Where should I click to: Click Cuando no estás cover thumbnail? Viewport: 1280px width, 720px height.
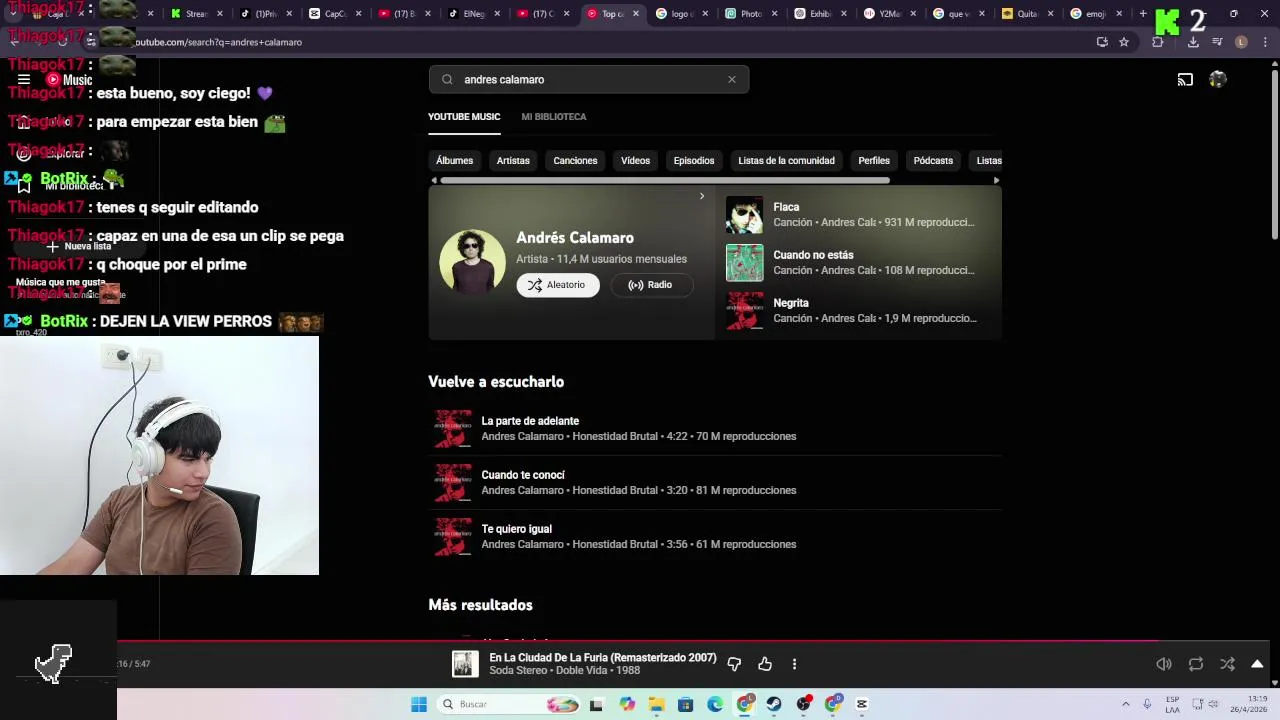[744, 263]
